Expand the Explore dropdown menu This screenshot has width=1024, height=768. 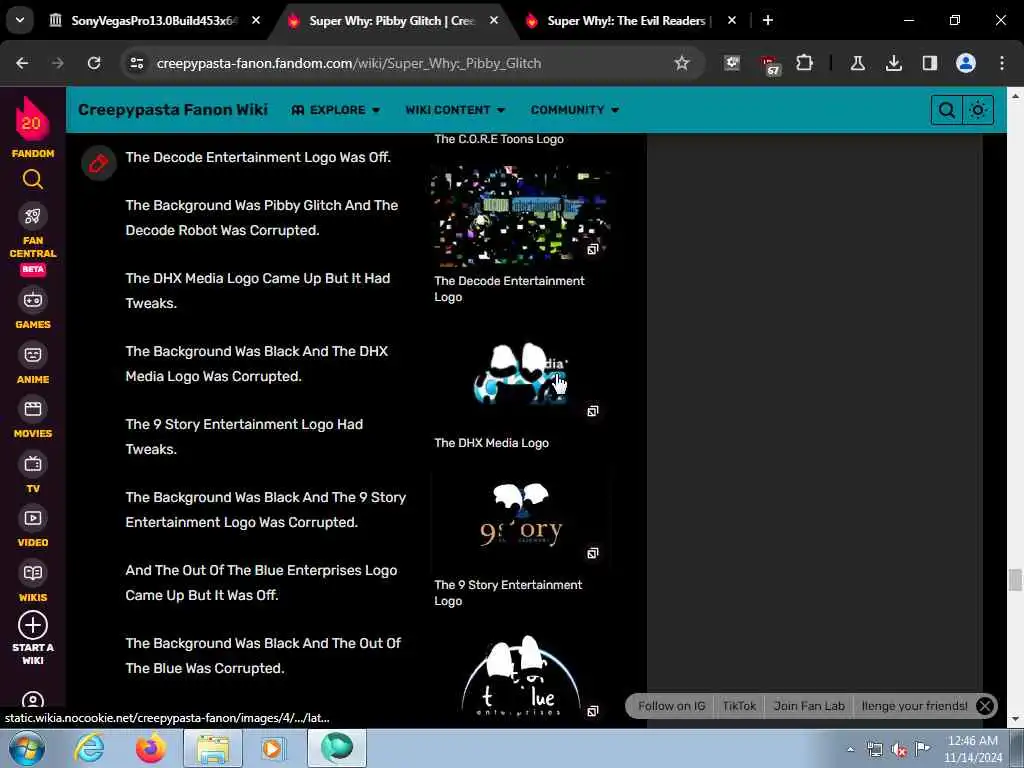click(x=336, y=110)
